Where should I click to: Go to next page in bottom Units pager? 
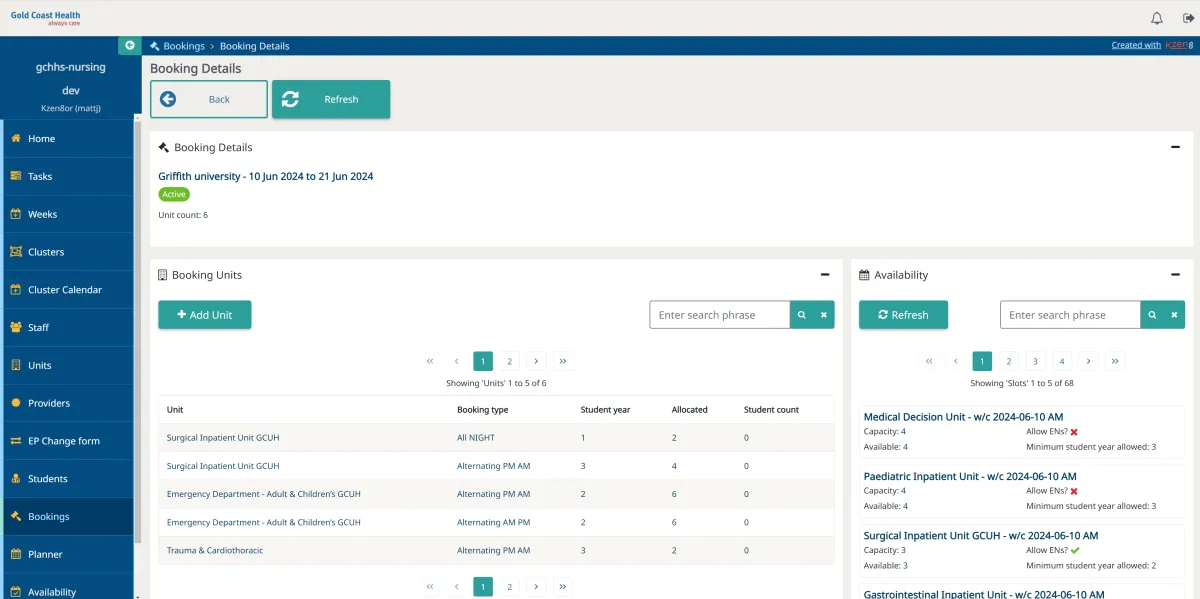(x=536, y=587)
